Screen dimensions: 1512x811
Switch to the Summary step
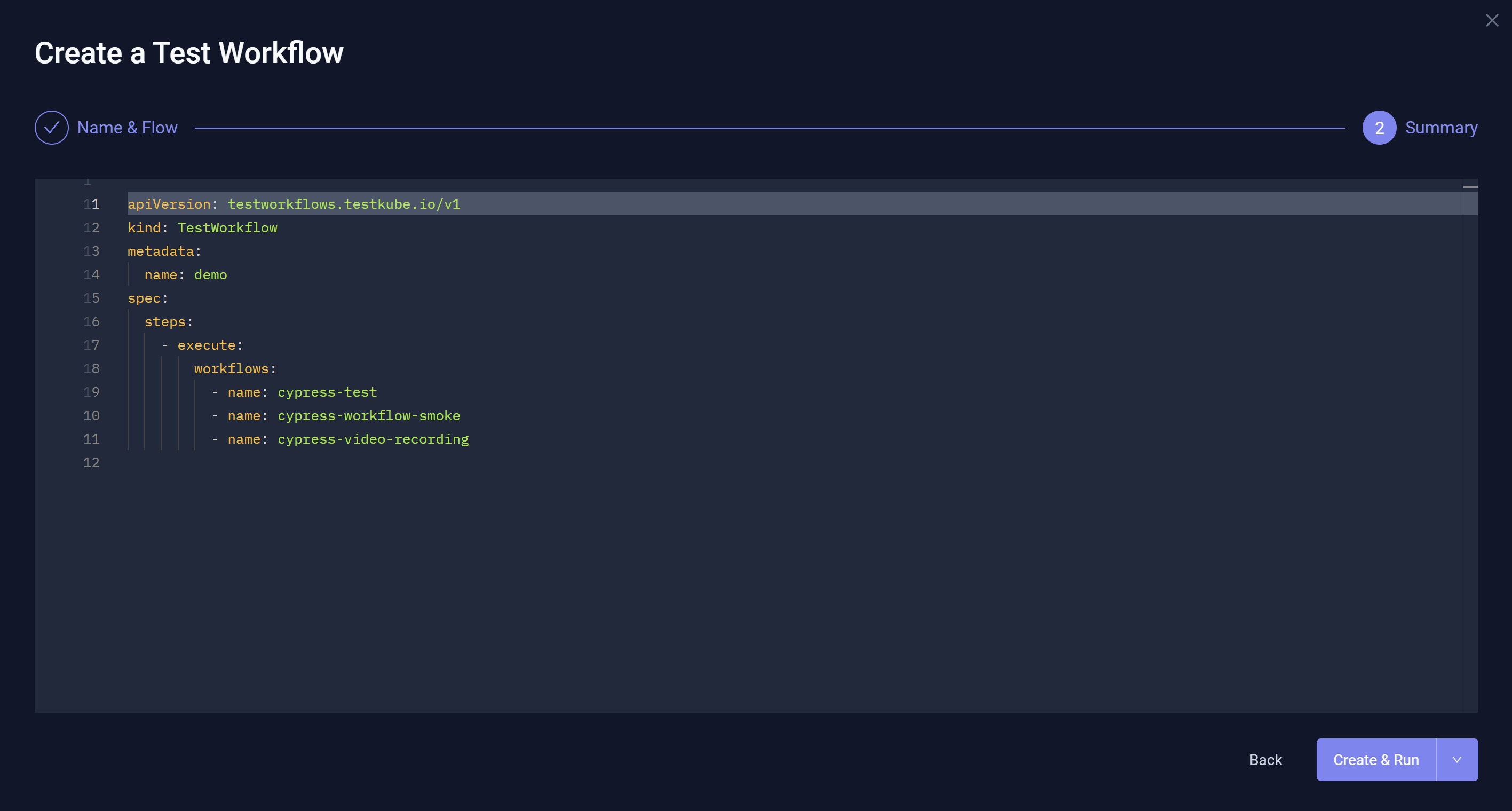click(1442, 128)
